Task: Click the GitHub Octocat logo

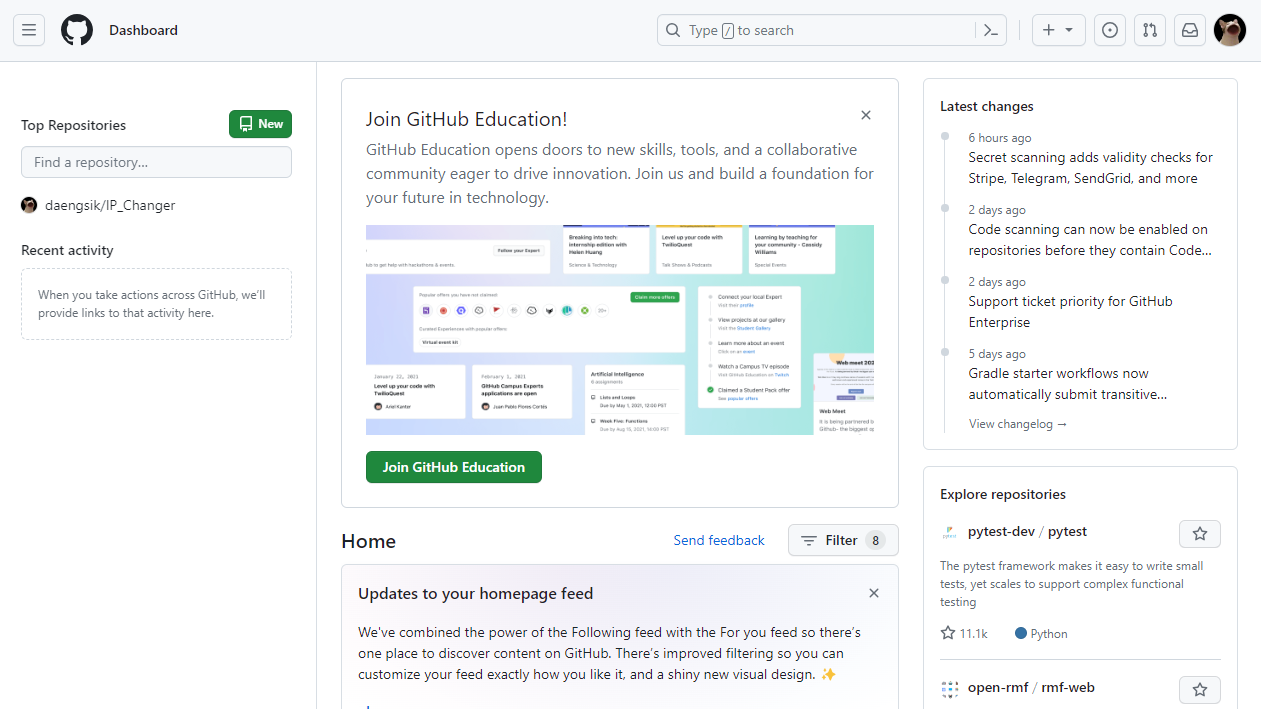Action: tap(77, 30)
